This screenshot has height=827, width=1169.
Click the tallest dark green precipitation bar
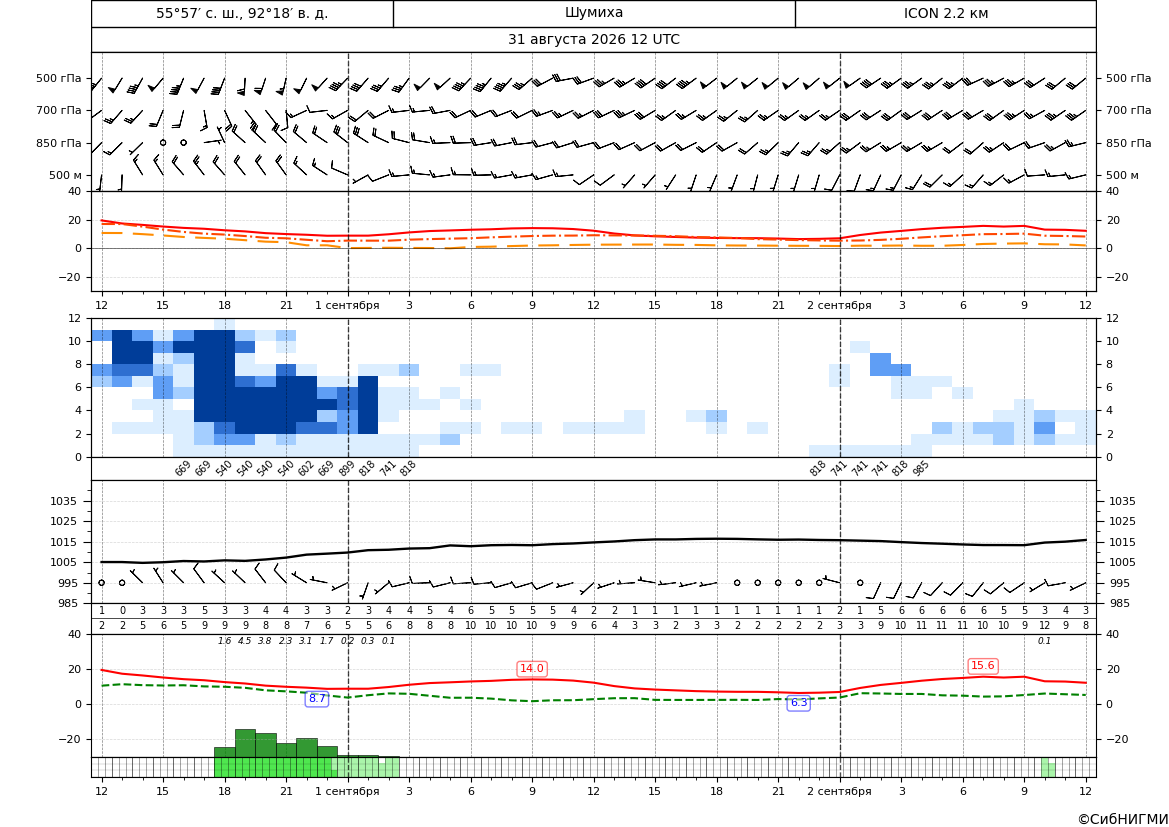point(245,743)
